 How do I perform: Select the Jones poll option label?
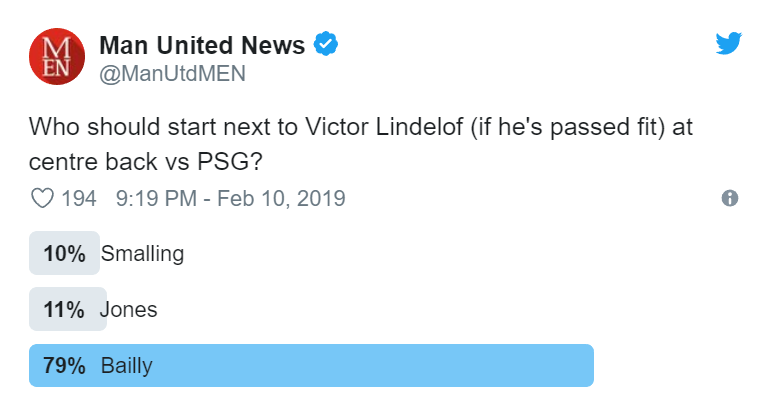[x=129, y=309]
